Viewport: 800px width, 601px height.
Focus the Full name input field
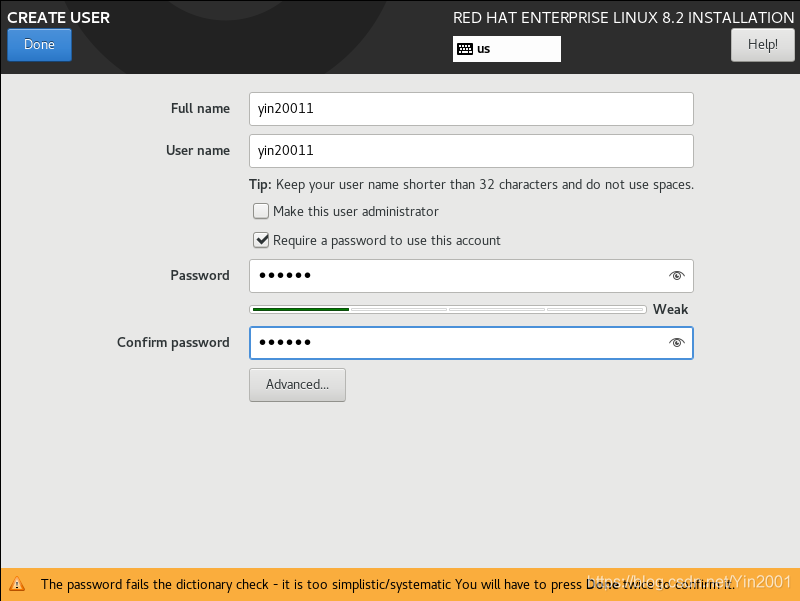click(471, 109)
